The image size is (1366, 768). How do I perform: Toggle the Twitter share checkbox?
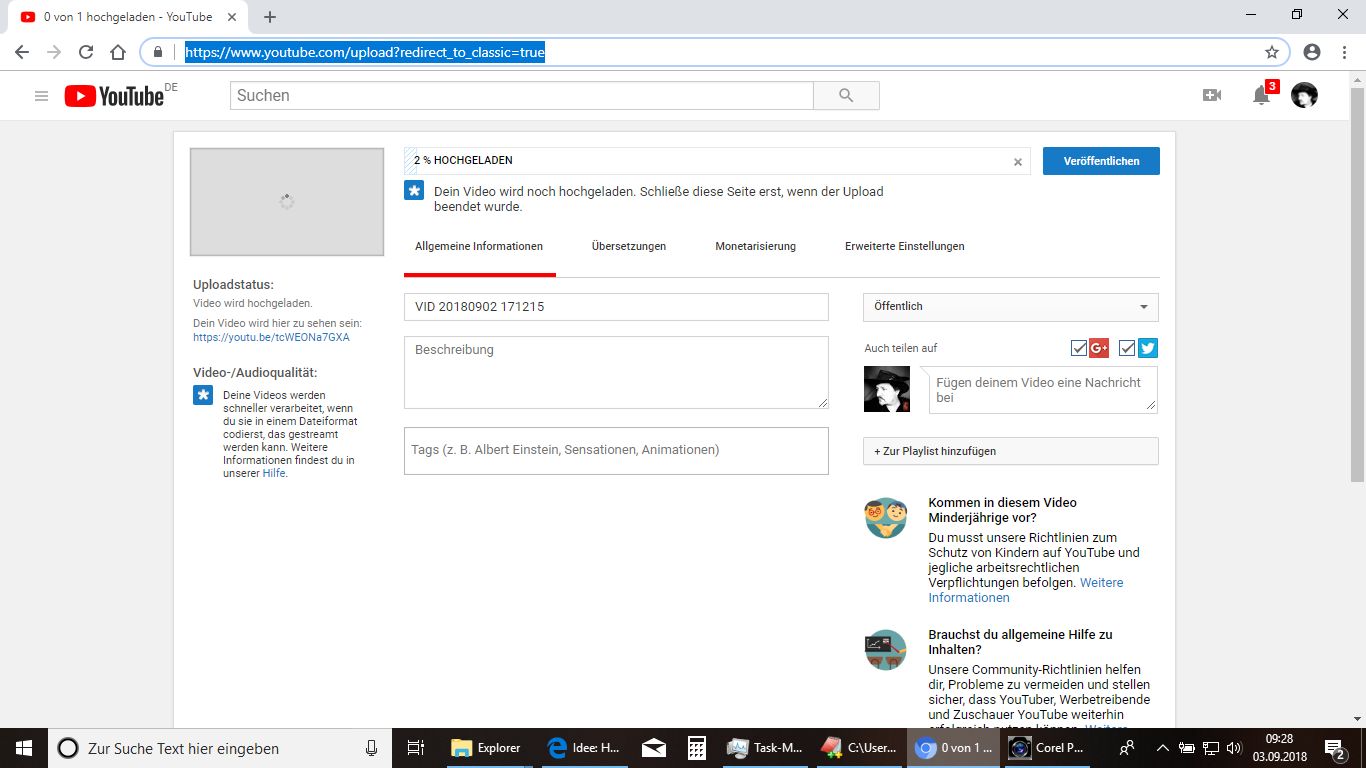click(x=1127, y=348)
